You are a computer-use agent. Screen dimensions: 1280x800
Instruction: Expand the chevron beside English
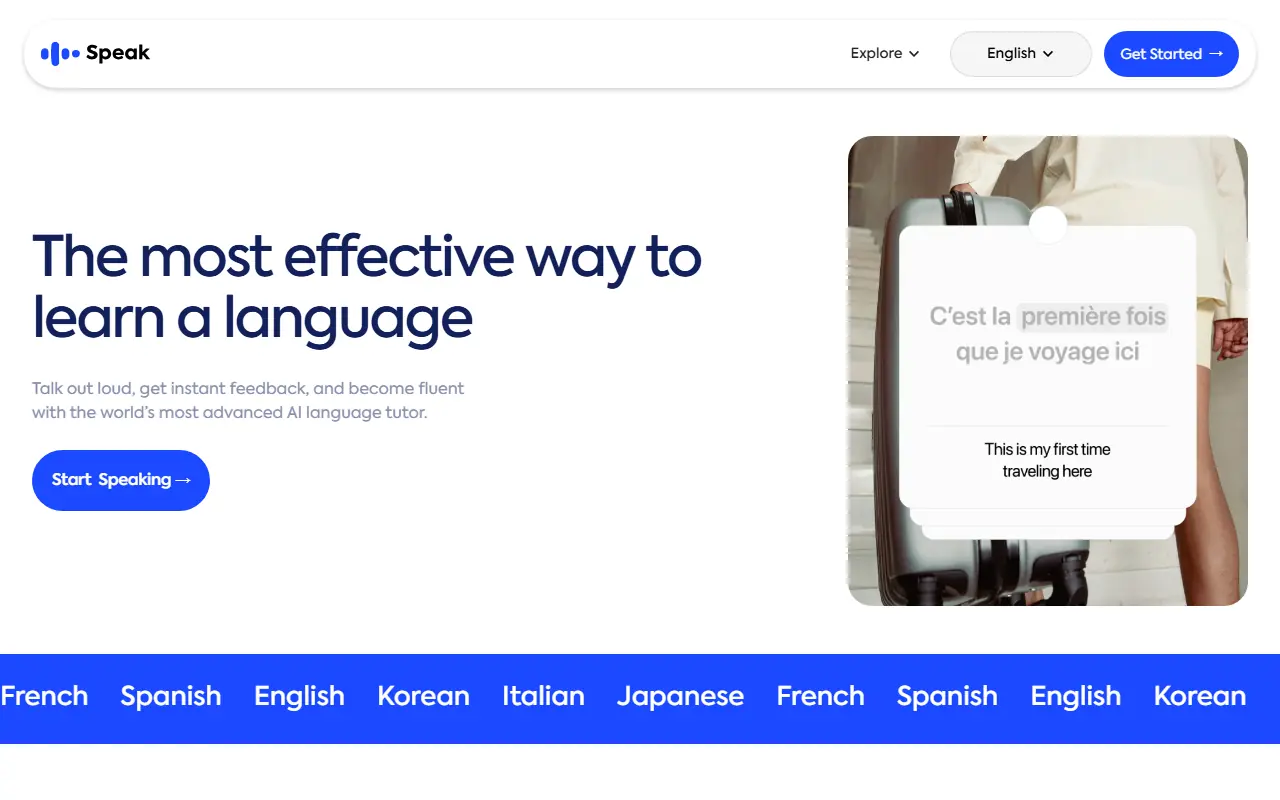coord(1048,54)
